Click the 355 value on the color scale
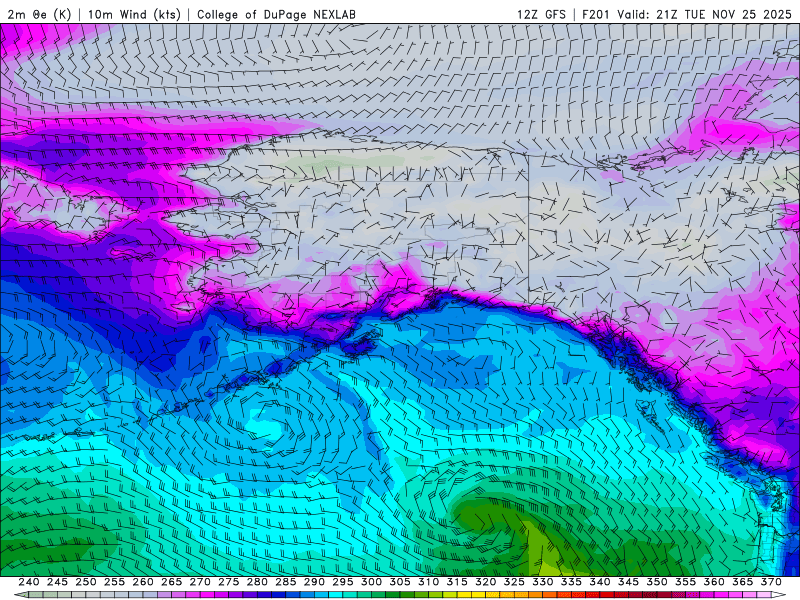The width and height of the screenshot is (800, 600). pos(686,582)
